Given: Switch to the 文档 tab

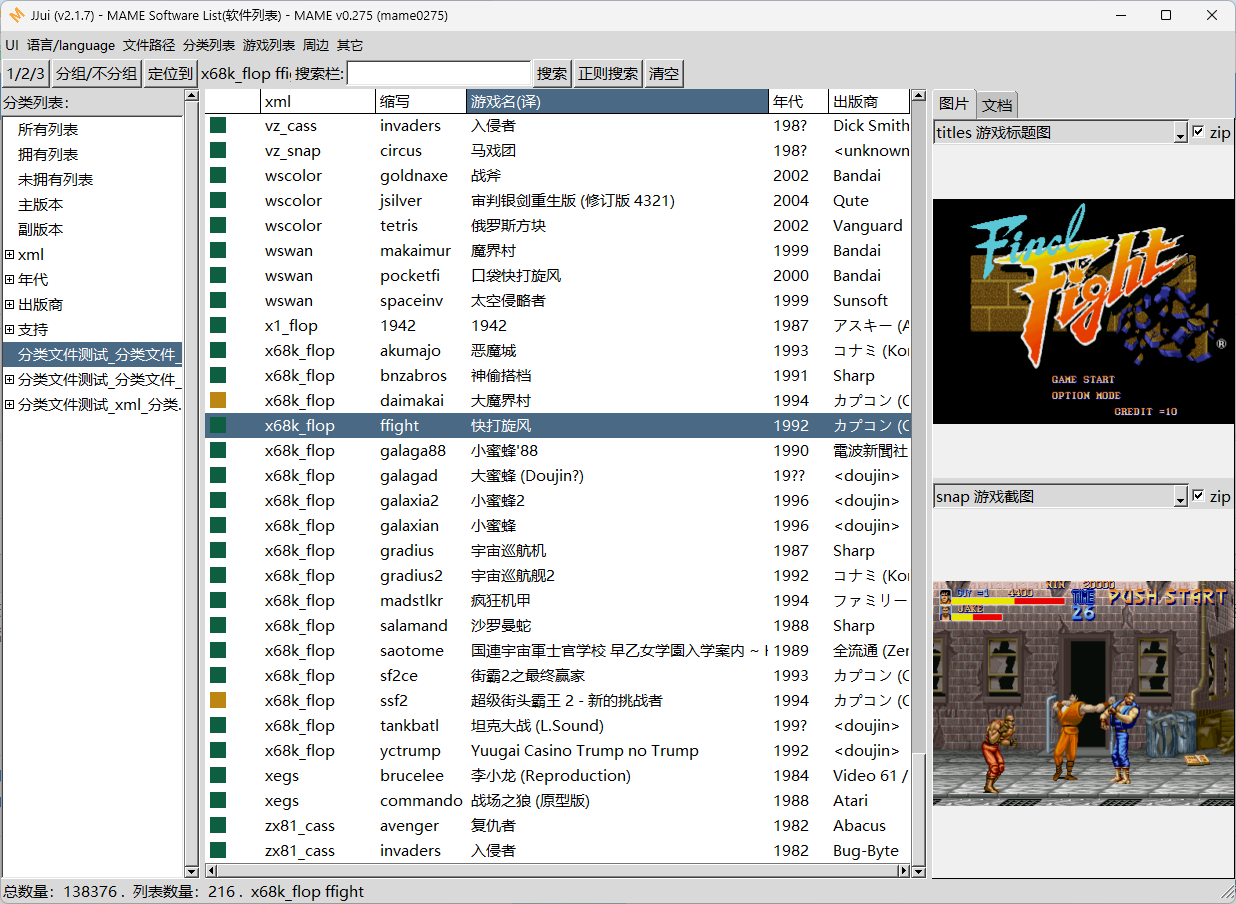Looking at the screenshot, I should 997,104.
